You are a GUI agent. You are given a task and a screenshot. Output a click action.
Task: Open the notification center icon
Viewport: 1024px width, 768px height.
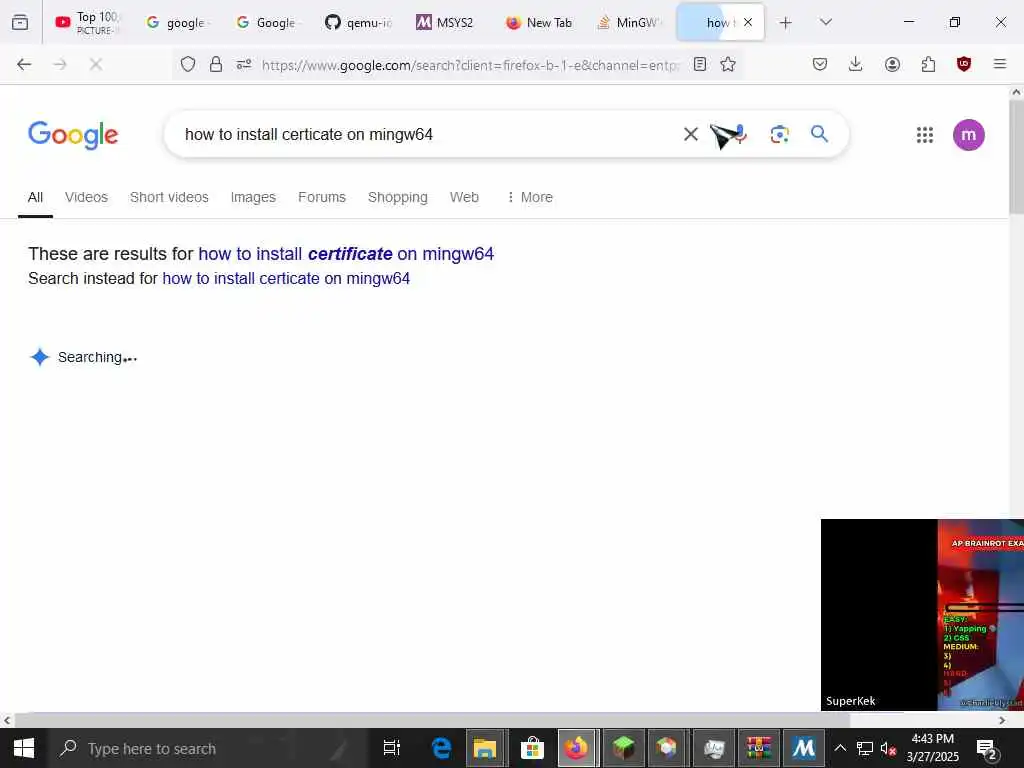[986, 748]
